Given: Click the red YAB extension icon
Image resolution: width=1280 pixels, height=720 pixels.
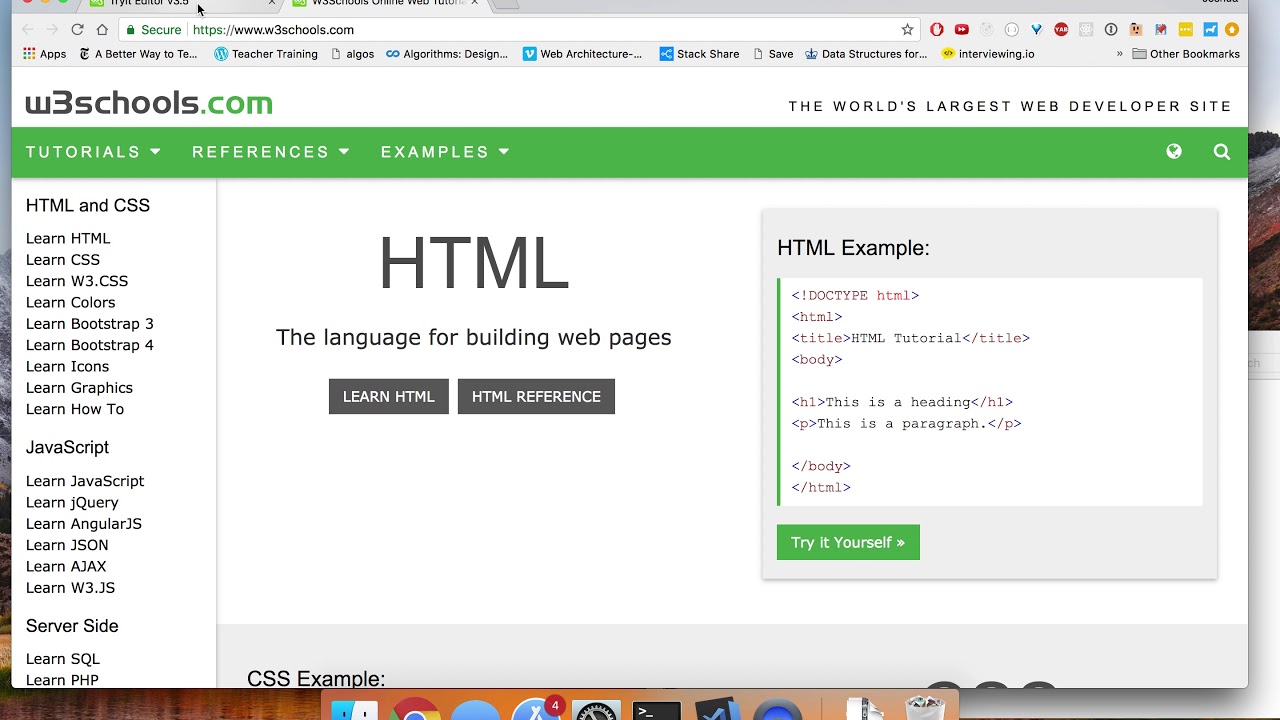Looking at the screenshot, I should point(1061,30).
